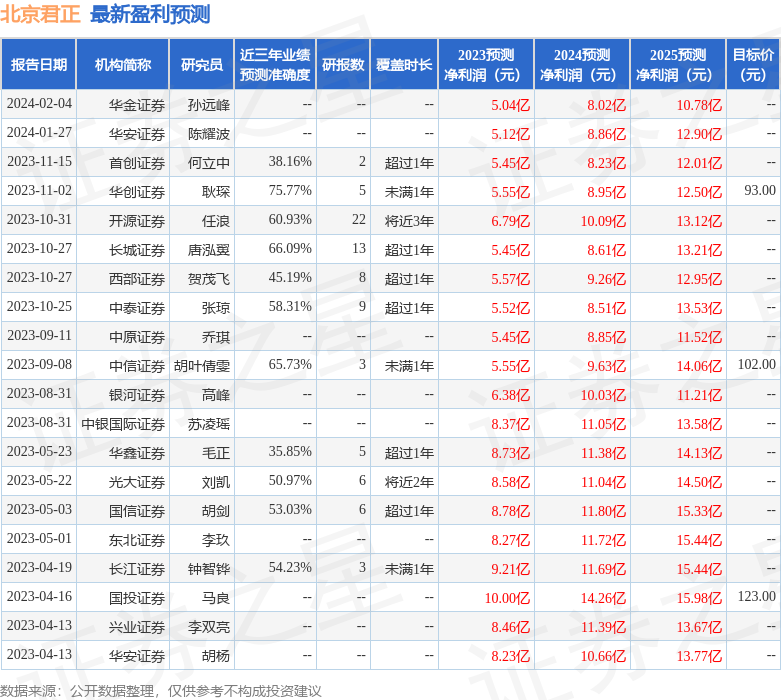Click accuracy value 38.16%
The image size is (781, 700).
tap(290, 161)
